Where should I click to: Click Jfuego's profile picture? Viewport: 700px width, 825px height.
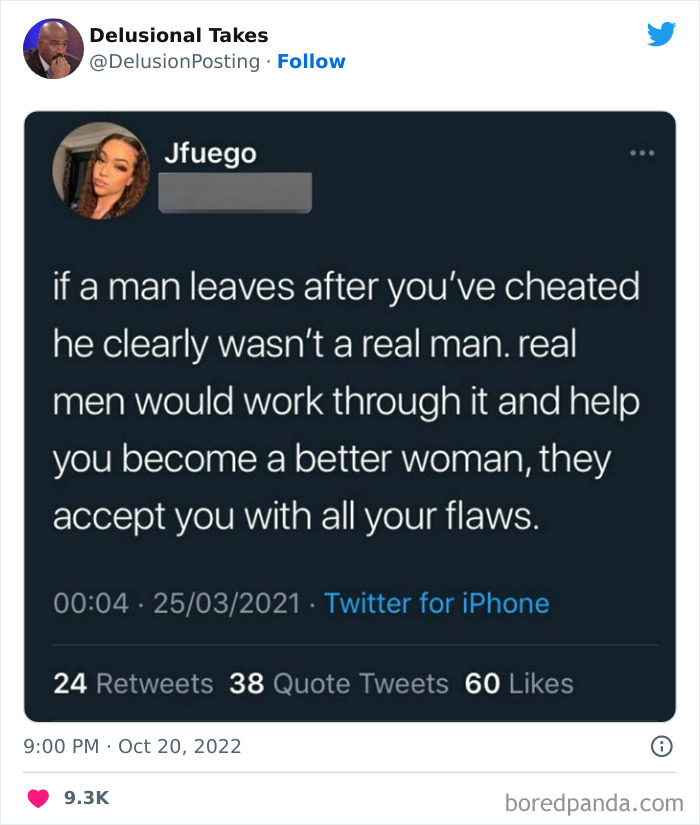101,170
